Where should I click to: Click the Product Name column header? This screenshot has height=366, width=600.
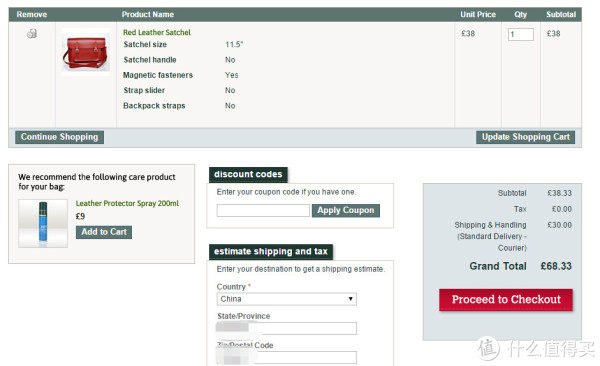(148, 15)
